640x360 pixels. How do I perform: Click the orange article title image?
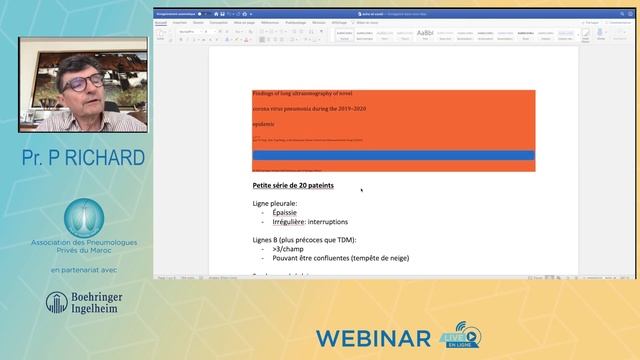pyautogui.click(x=393, y=131)
